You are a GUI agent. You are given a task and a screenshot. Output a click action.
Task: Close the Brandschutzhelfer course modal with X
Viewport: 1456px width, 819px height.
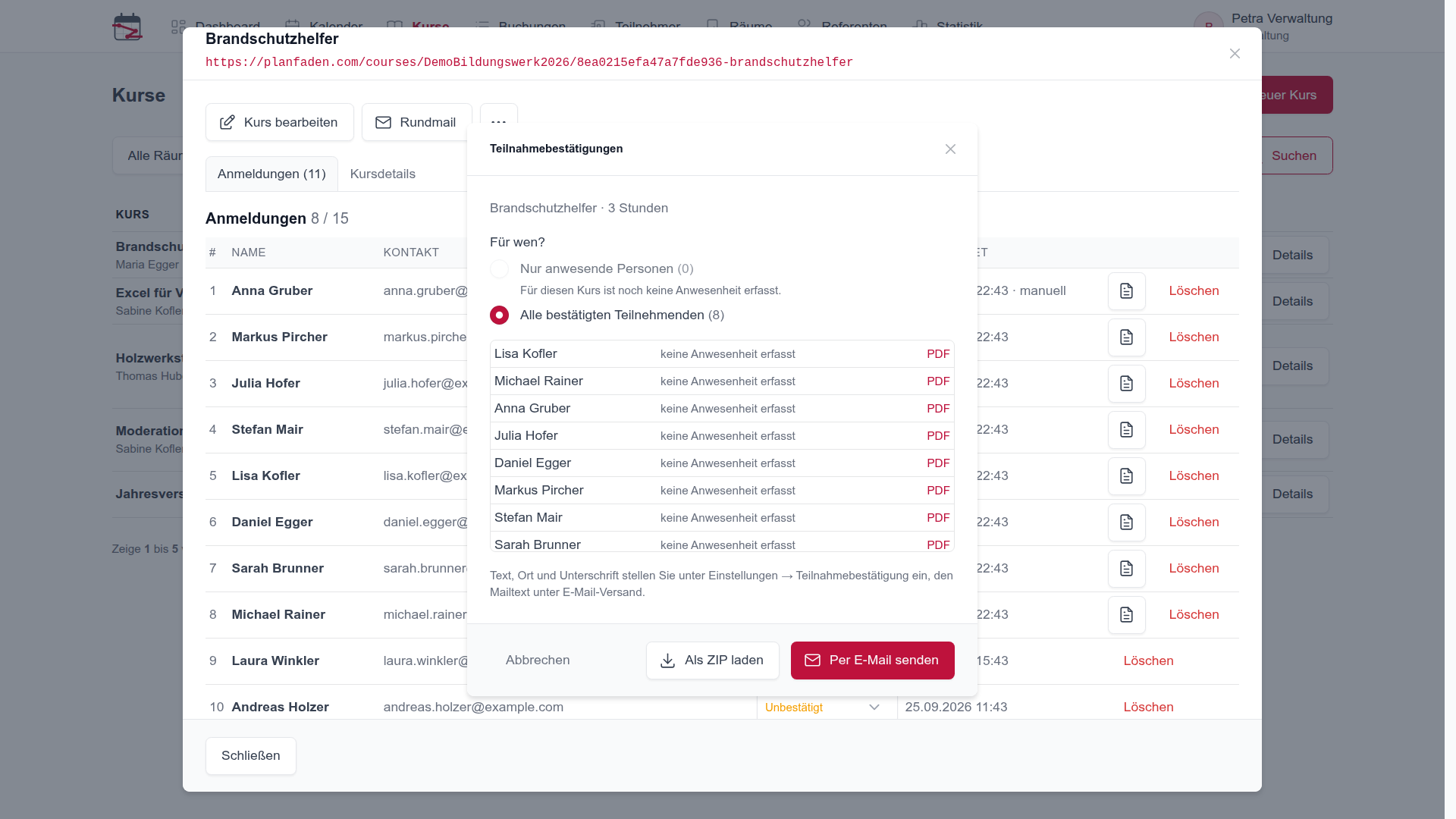(1235, 54)
